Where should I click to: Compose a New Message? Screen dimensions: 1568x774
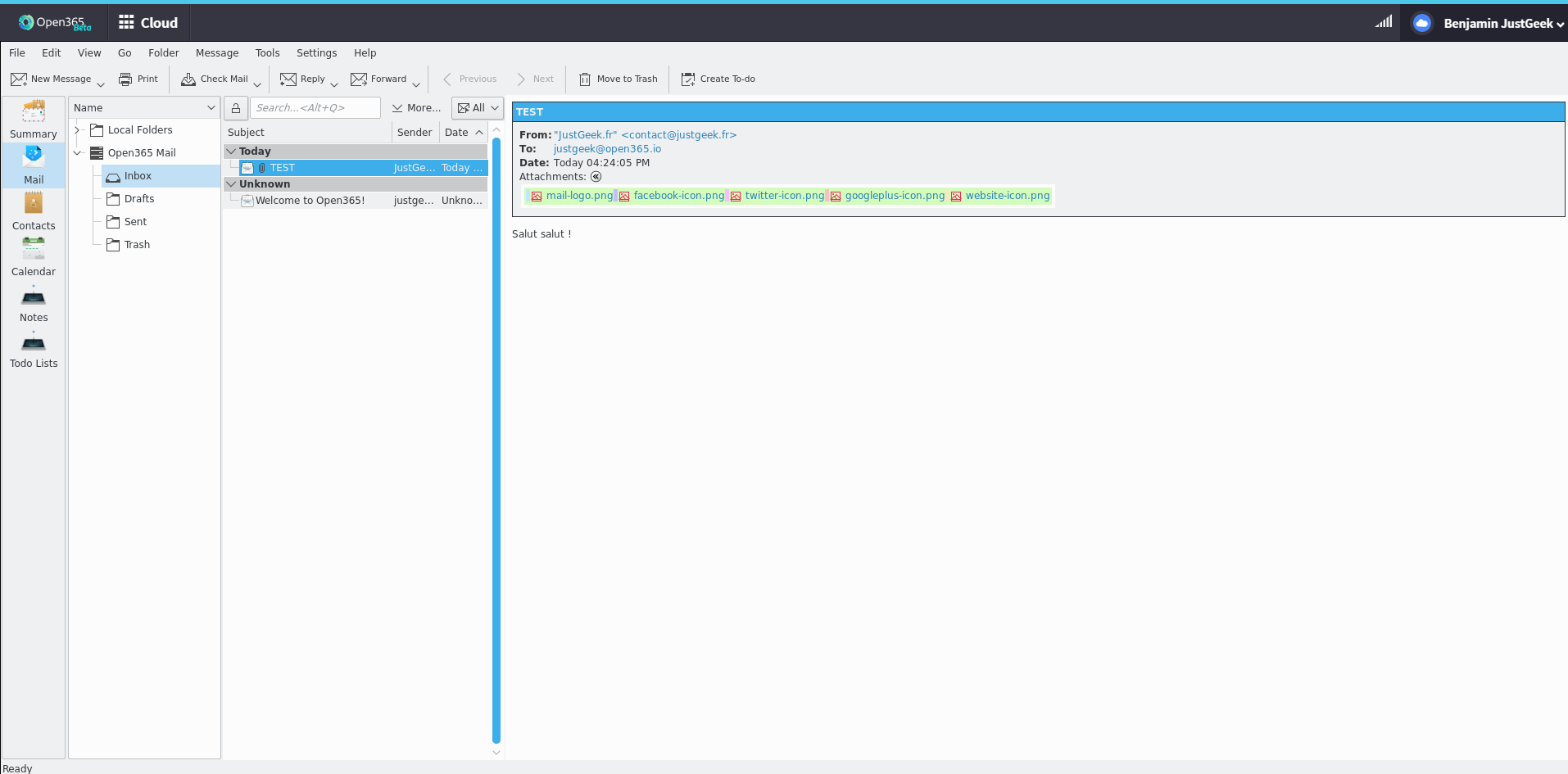(x=51, y=79)
